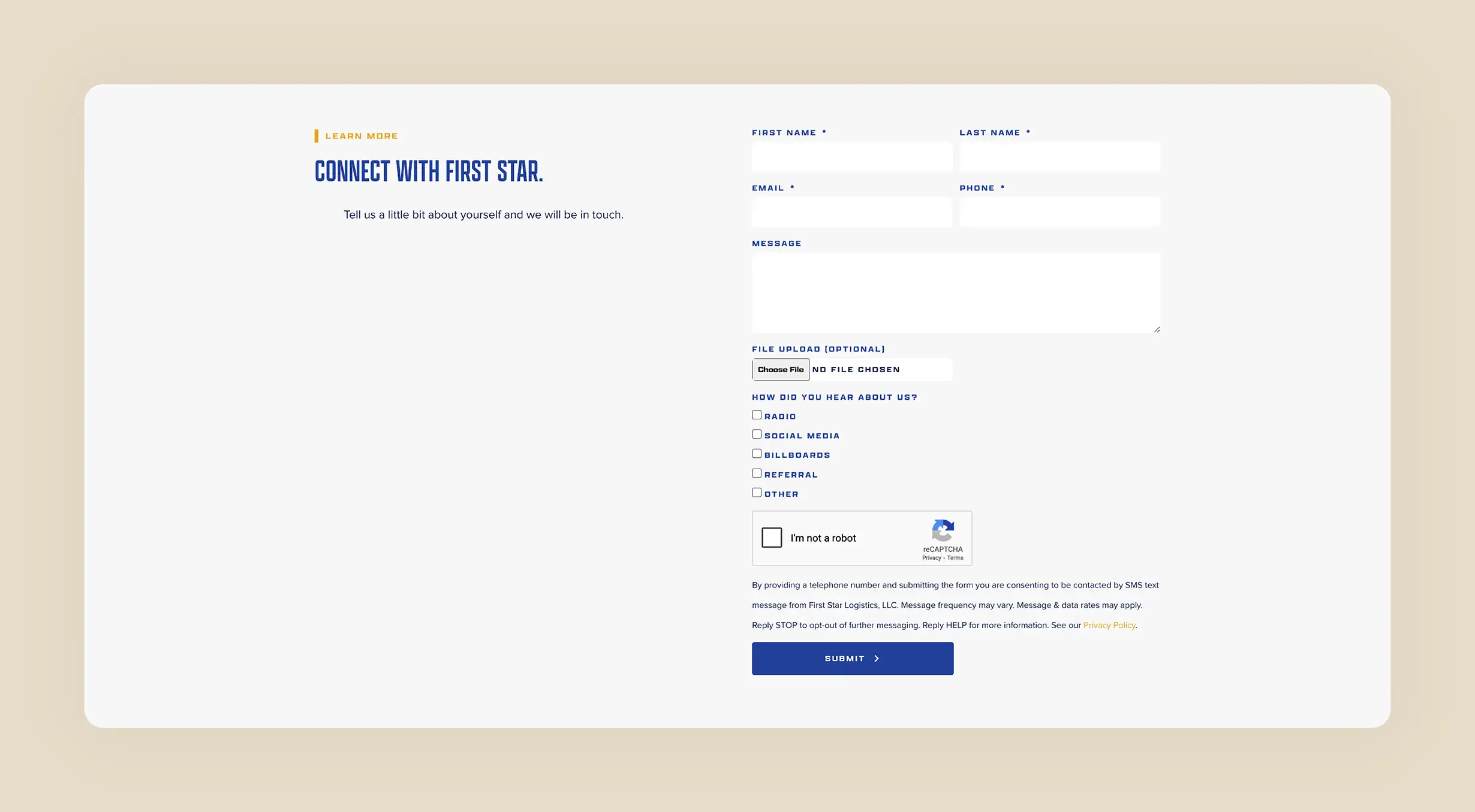Check the Radio checkbox
The image size is (1475, 812).
click(x=757, y=415)
